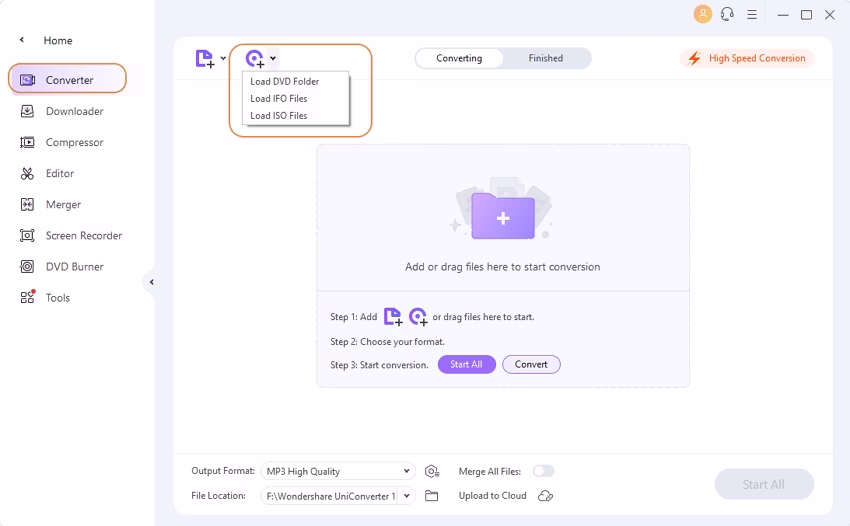Open the Downloader sidebar item

coord(74,111)
